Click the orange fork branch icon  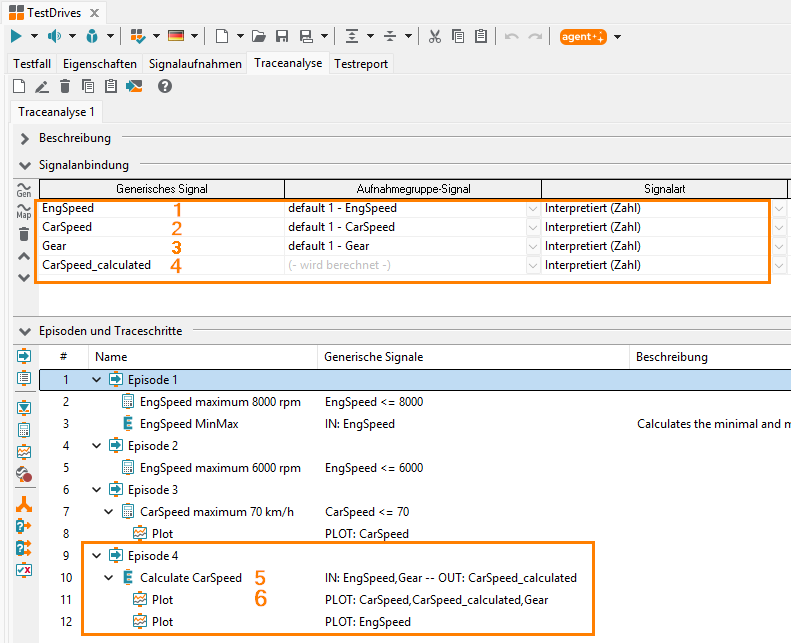coord(24,504)
